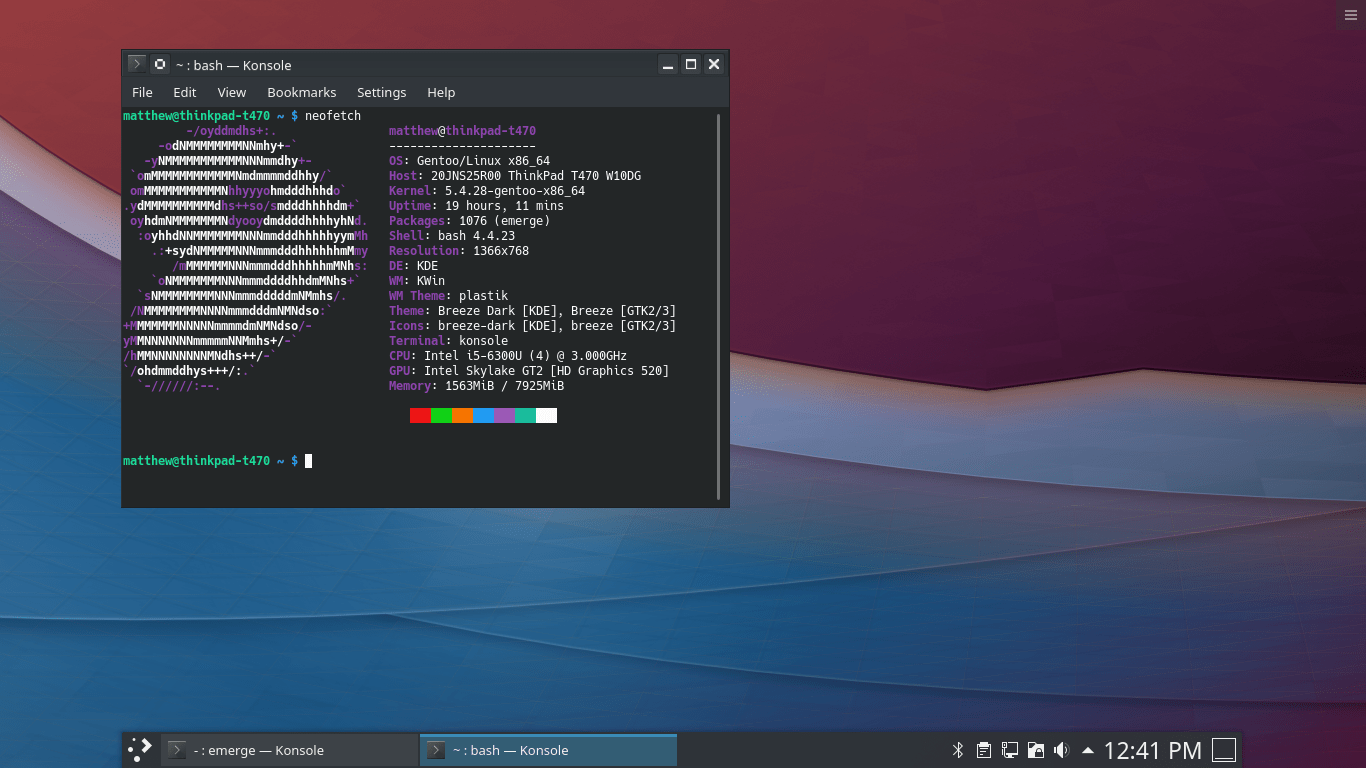Click the Konsole icon in the titlebar

(x=160, y=63)
